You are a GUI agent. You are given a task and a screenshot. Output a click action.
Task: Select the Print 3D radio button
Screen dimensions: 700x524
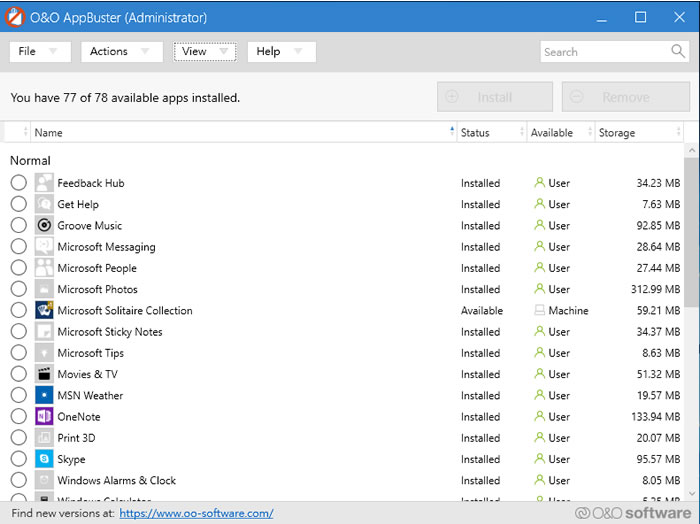(x=19, y=438)
